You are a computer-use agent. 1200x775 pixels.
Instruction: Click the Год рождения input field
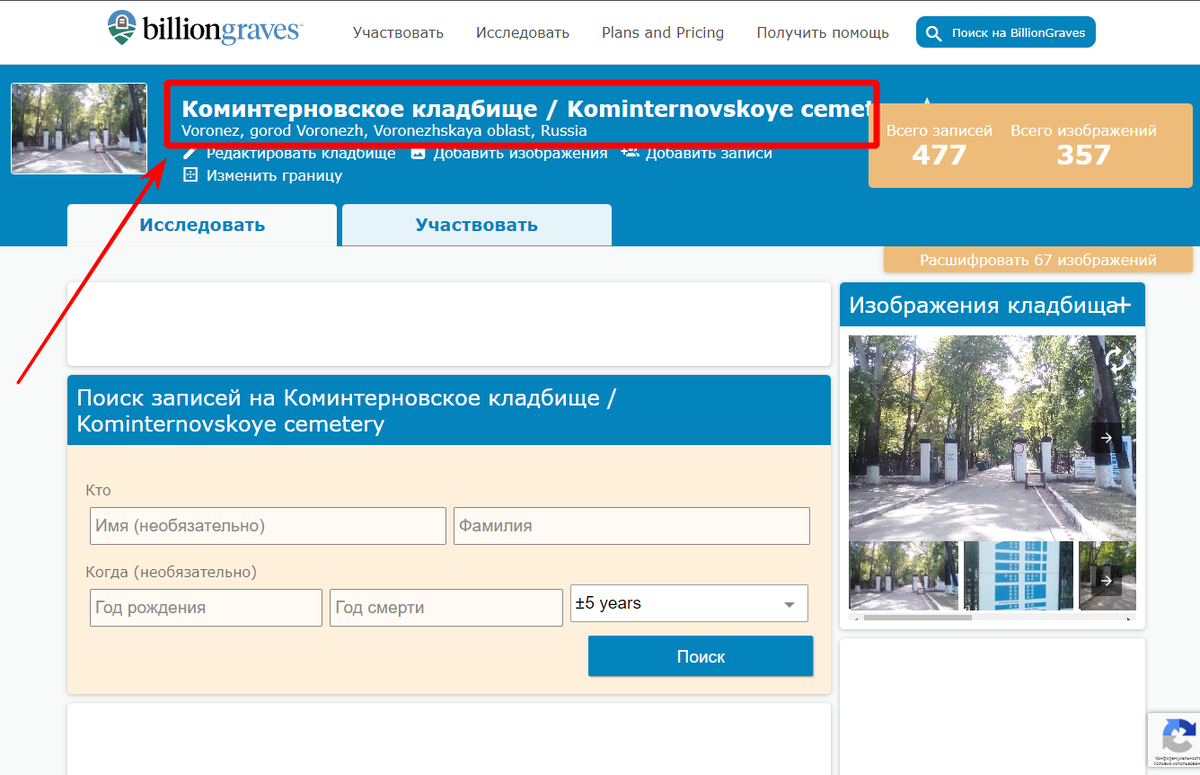click(206, 608)
